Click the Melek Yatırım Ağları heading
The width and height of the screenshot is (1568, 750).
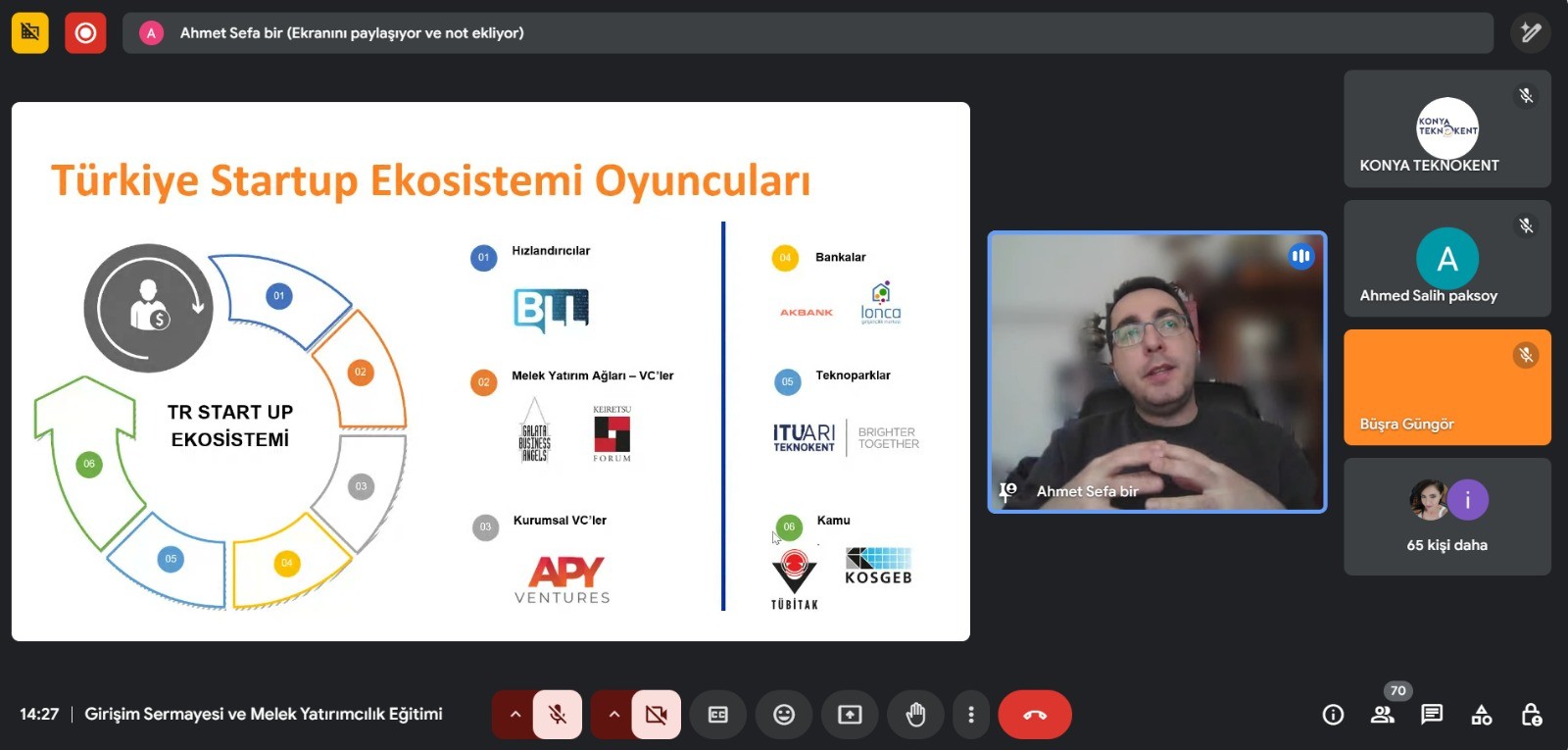592,375
